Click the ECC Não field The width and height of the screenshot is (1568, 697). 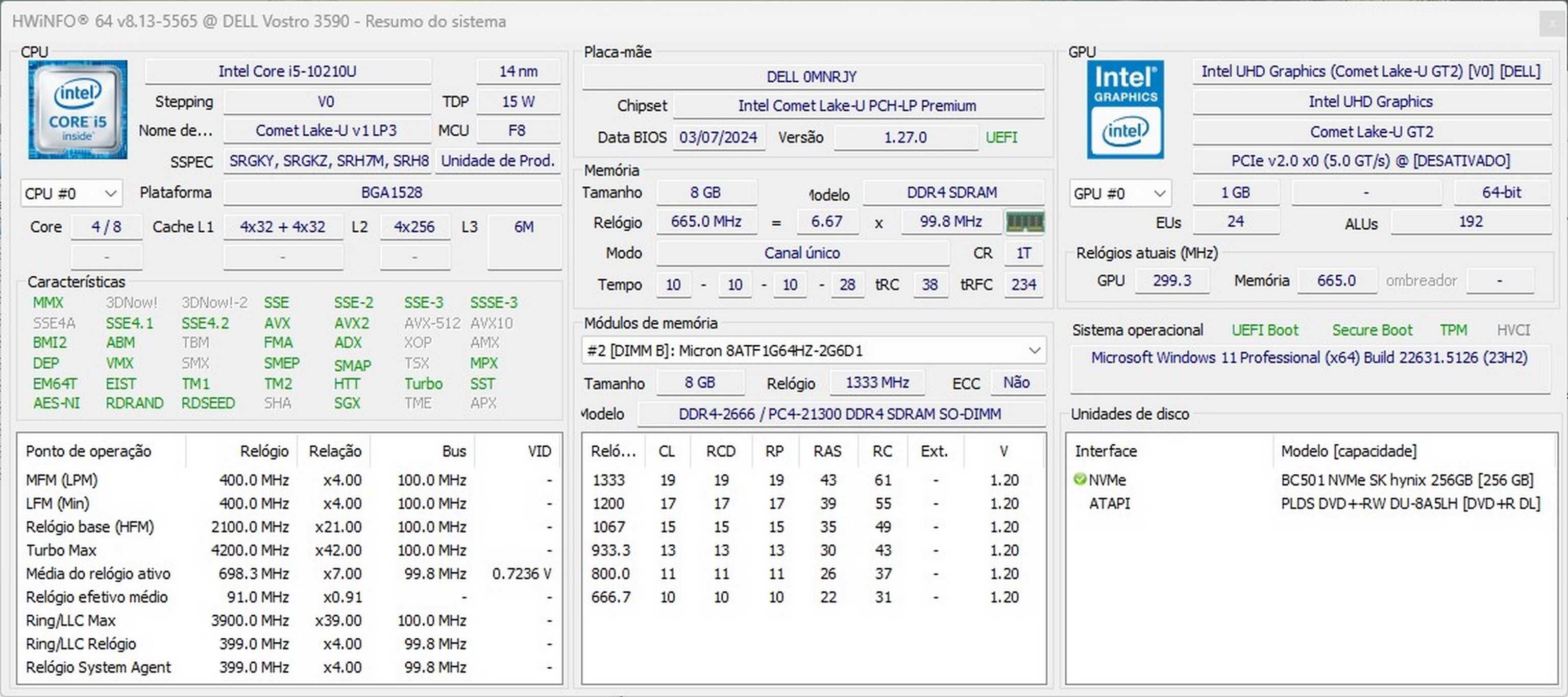pos(1017,382)
